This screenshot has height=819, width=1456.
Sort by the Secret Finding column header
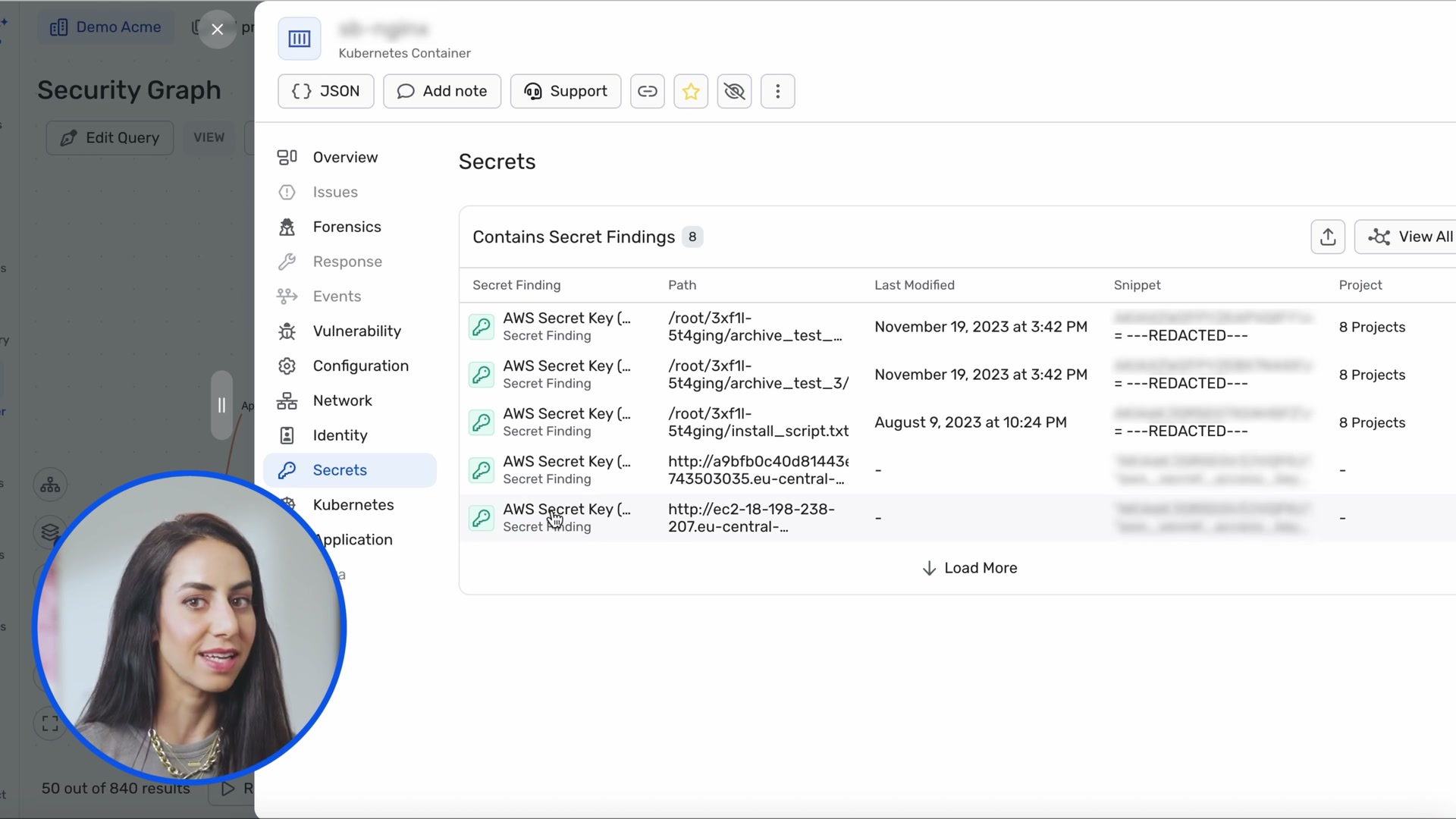tap(516, 285)
